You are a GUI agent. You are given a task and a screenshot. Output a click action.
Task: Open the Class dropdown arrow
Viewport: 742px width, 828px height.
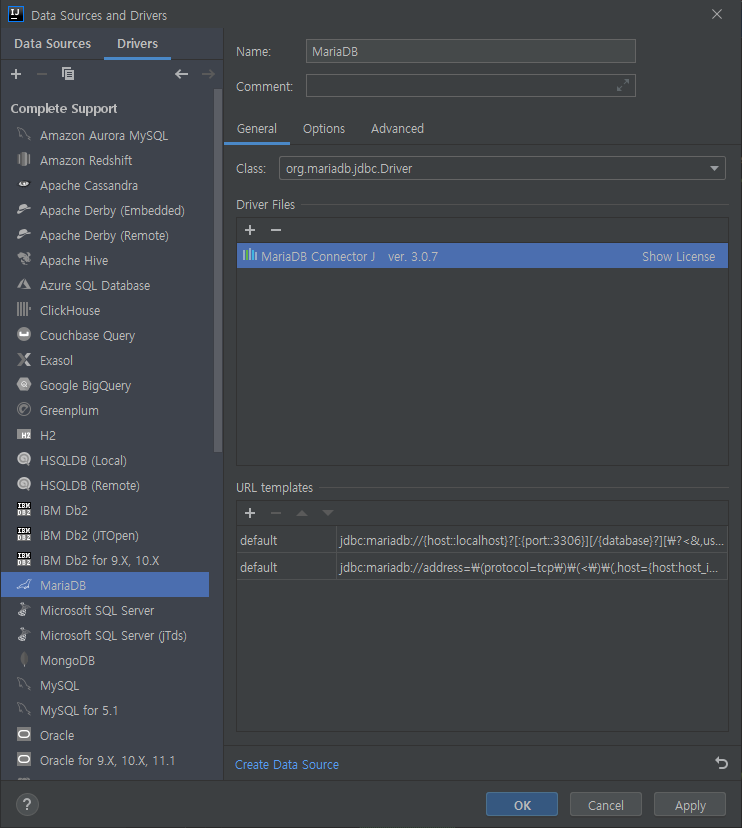point(714,168)
